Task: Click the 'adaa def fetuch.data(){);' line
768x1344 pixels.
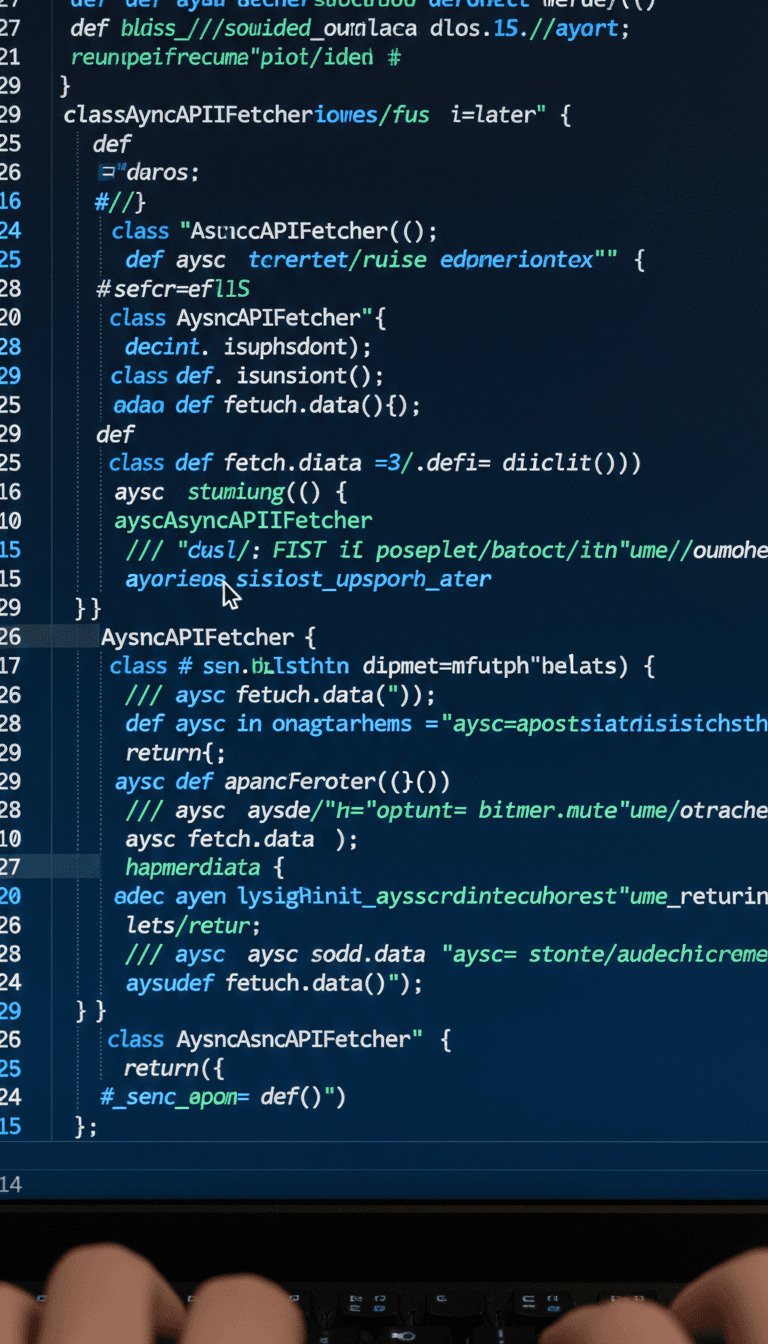Action: 267,405
